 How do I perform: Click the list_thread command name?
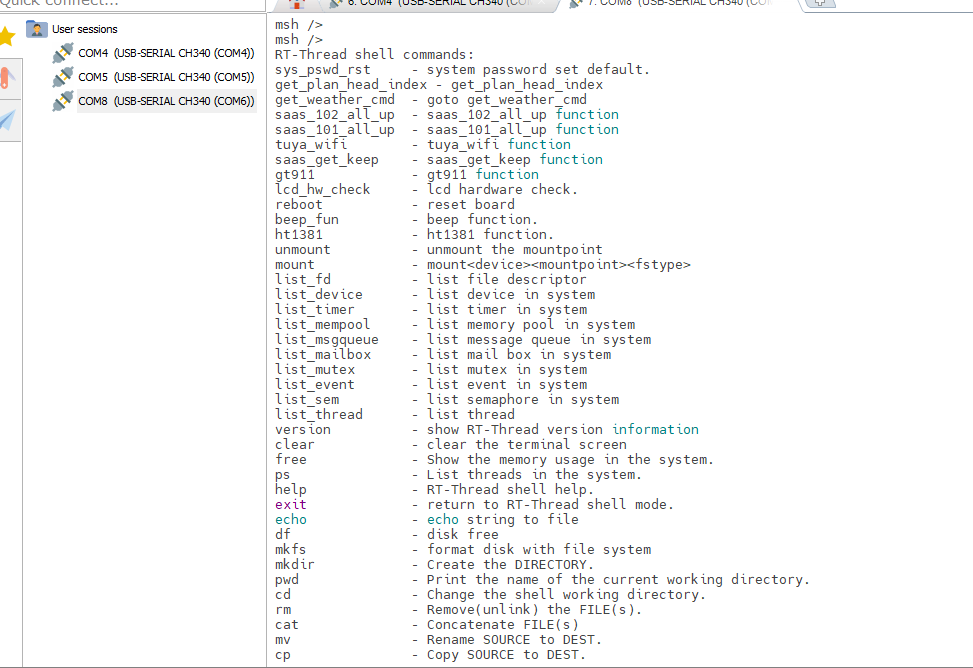319,414
